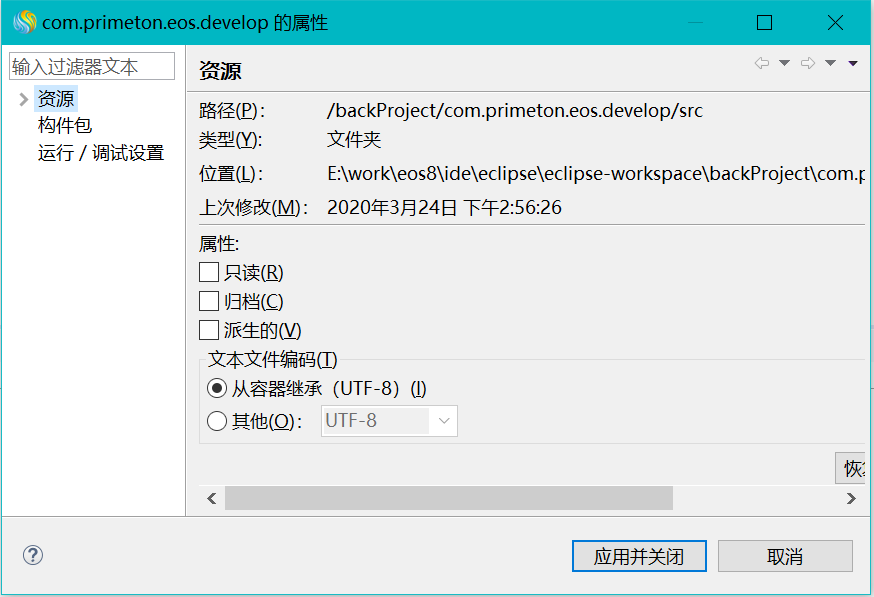Click the scrollbar left arrow
Screen dimensions: 874x597
pyautogui.click(x=211, y=498)
